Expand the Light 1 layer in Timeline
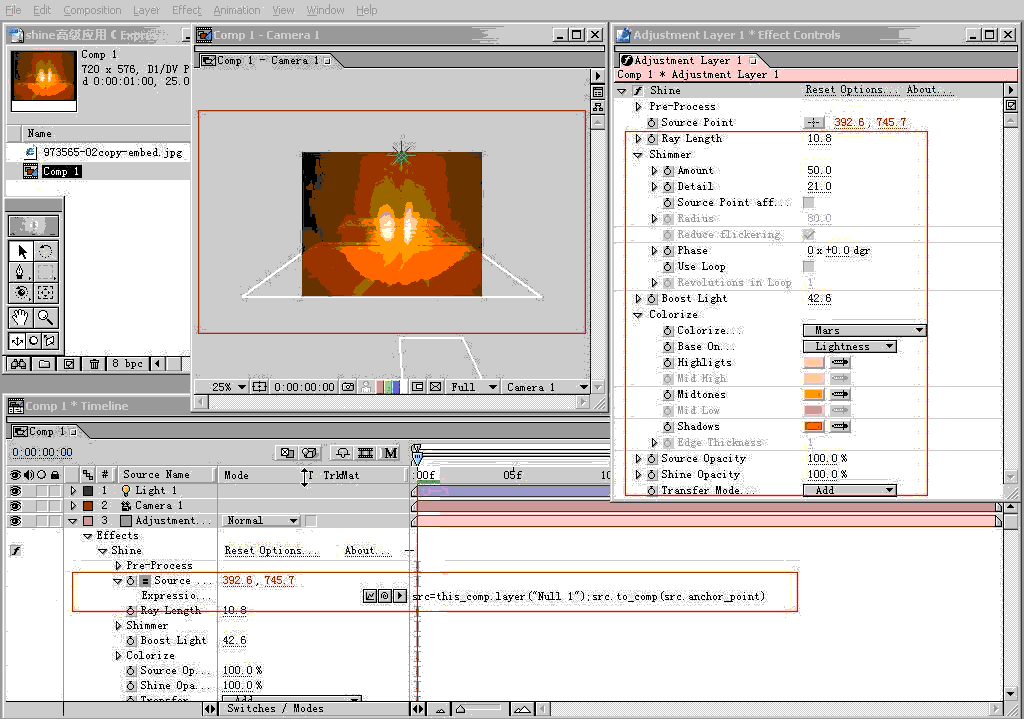 coord(73,490)
